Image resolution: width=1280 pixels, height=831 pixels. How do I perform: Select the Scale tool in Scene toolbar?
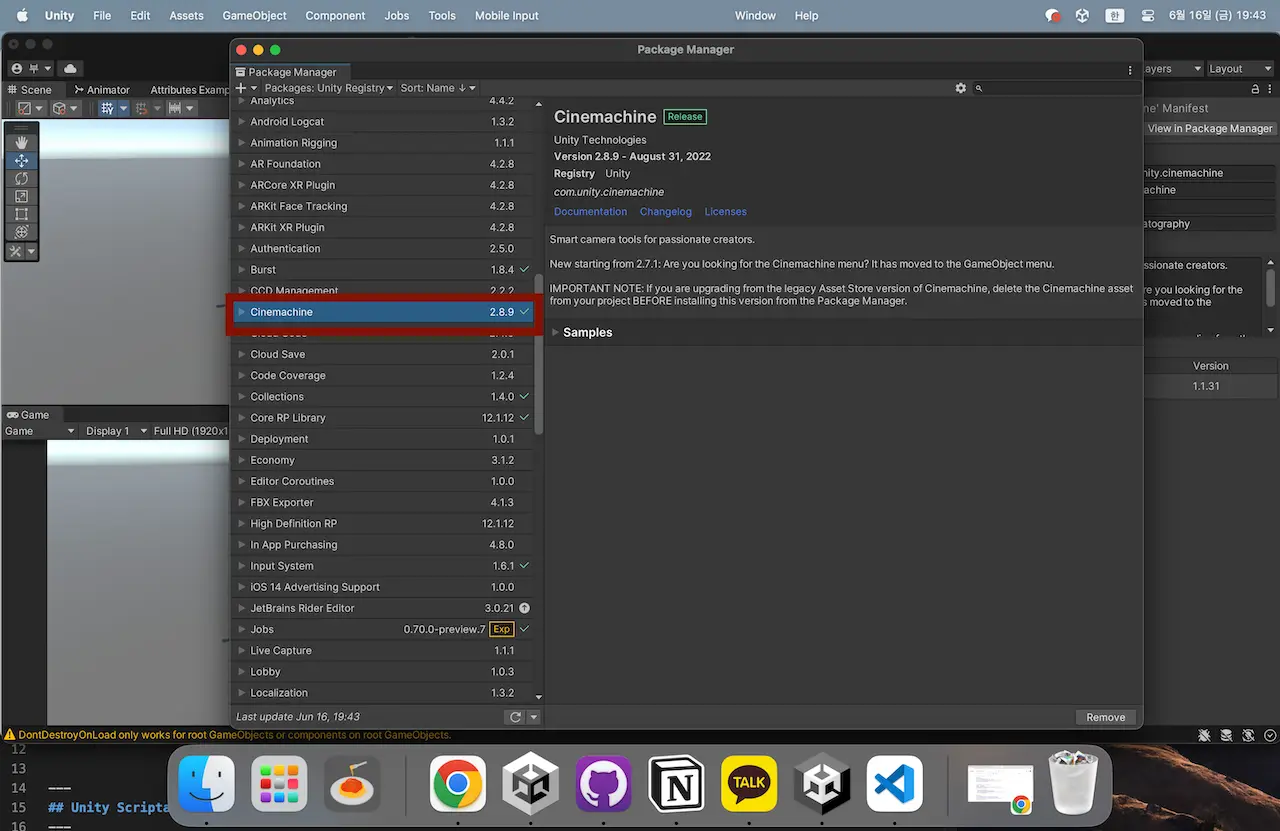(x=21, y=196)
